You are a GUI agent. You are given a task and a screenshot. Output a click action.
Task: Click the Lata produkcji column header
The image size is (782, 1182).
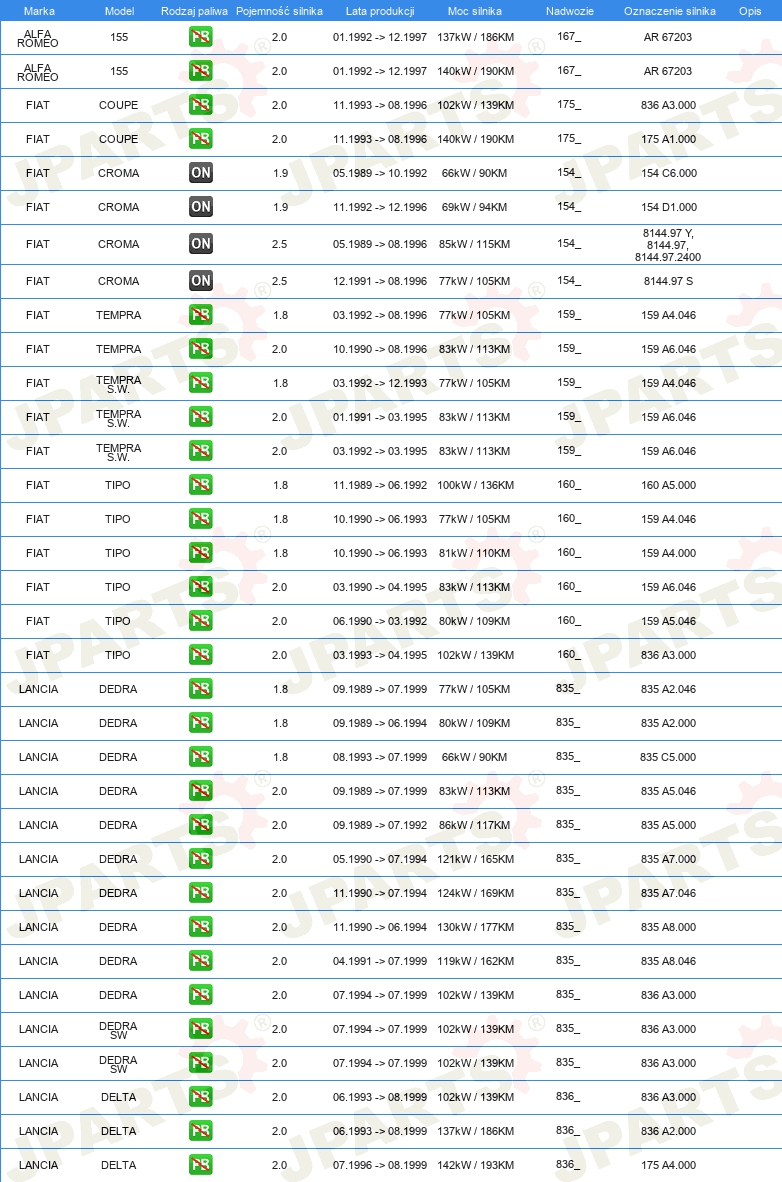coord(380,11)
